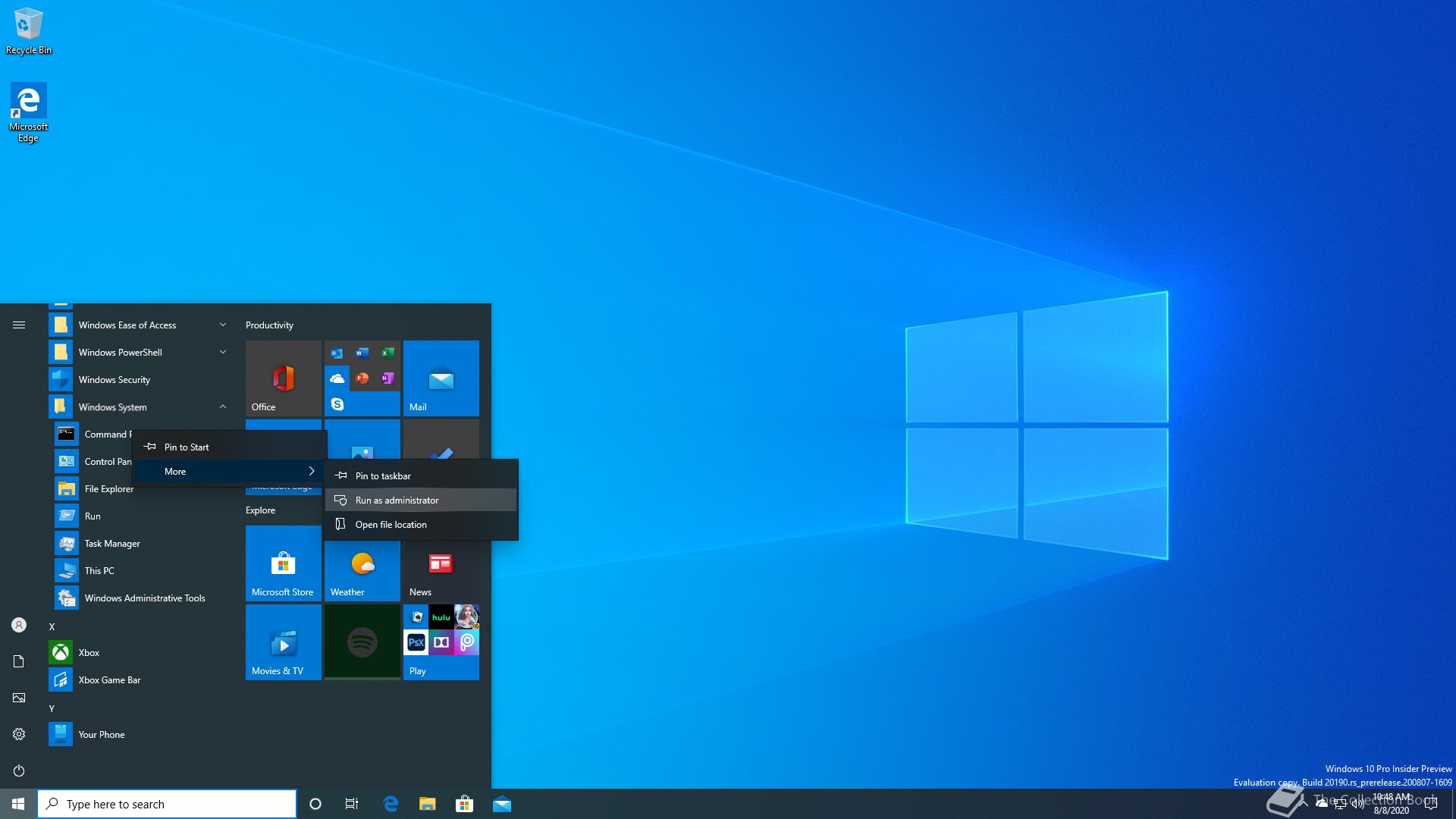This screenshot has width=1456, height=819.
Task: Open Pictures icon in Start sidebar
Action: [x=19, y=698]
